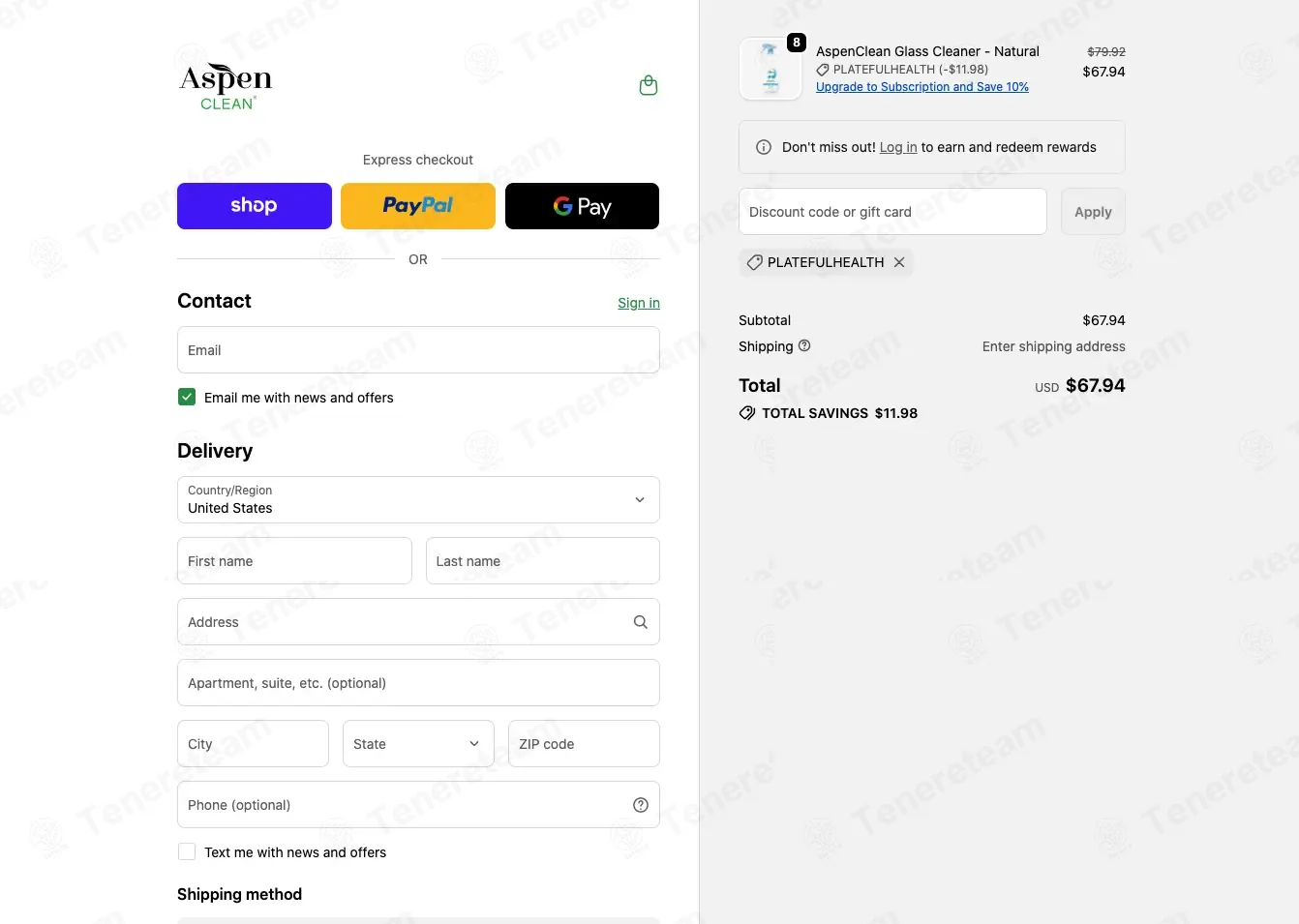Uncheck Email me with news and offers
Image resolution: width=1299 pixels, height=924 pixels.
(x=187, y=397)
